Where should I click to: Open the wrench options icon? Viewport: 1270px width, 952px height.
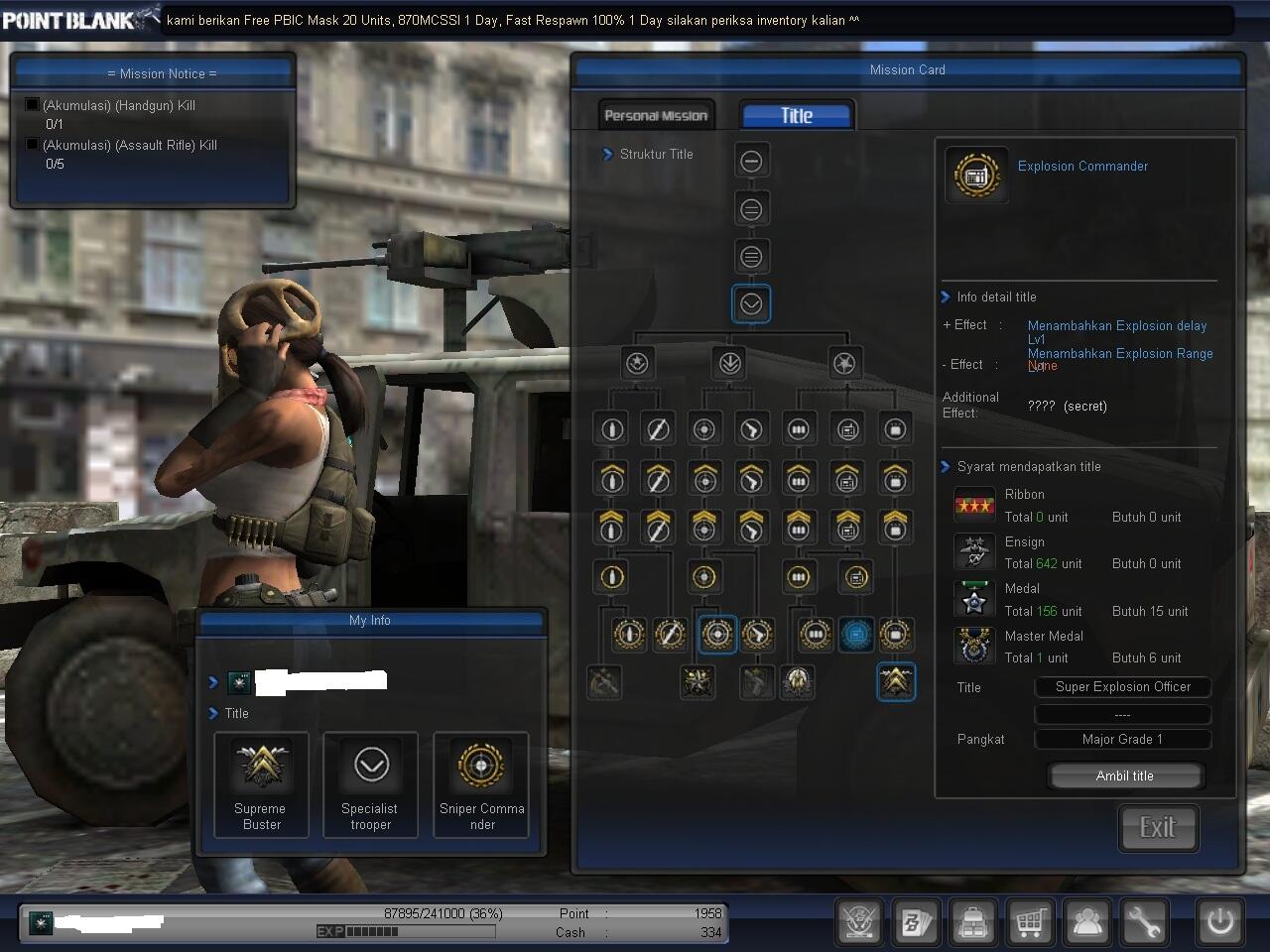1145,922
